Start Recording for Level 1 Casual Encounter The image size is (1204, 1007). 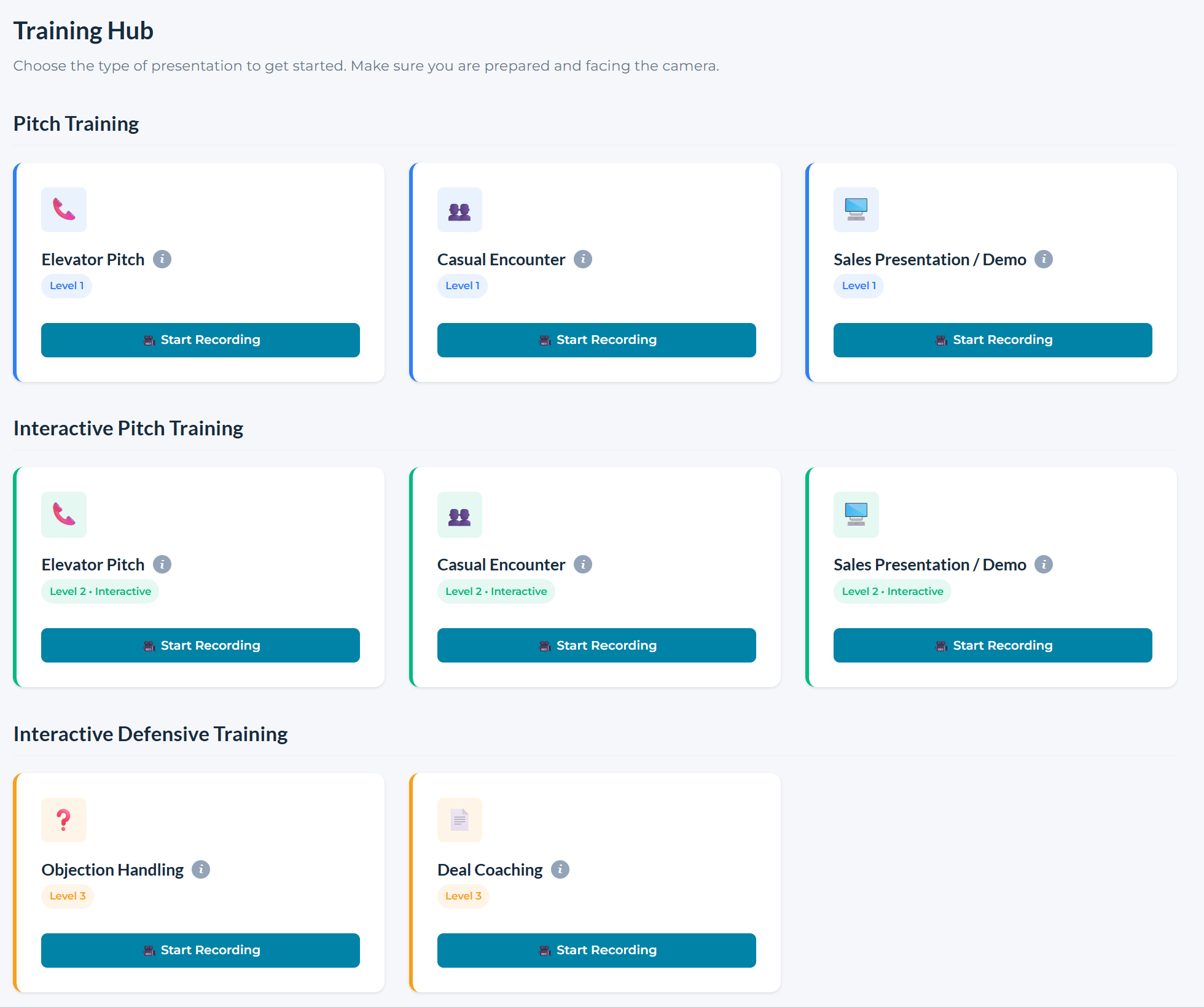coord(596,340)
